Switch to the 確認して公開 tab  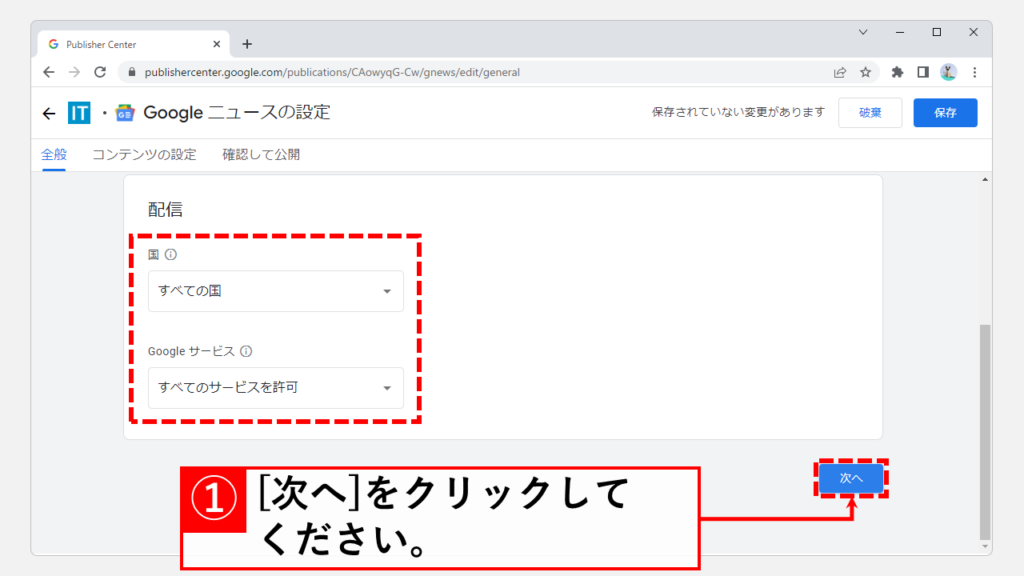[261, 155]
